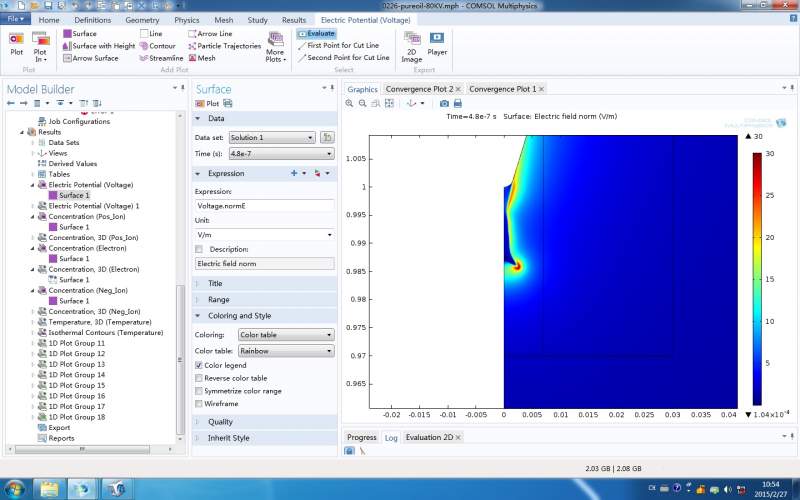The width and height of the screenshot is (800, 500).
Task: Select the Arrow Surface plot tool
Action: coord(90,58)
